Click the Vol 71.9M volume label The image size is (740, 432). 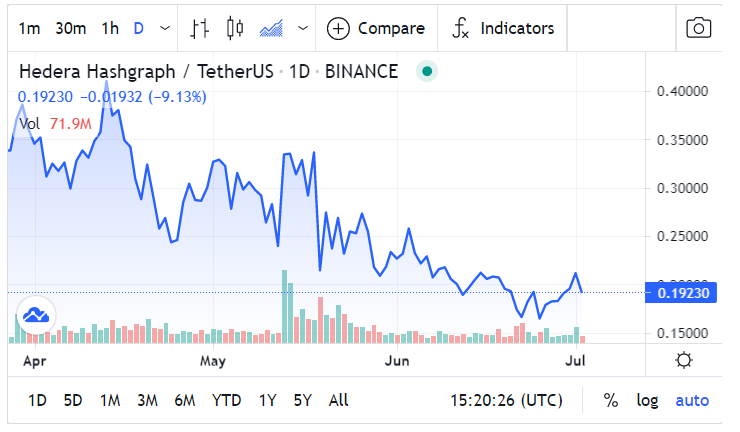click(x=55, y=124)
